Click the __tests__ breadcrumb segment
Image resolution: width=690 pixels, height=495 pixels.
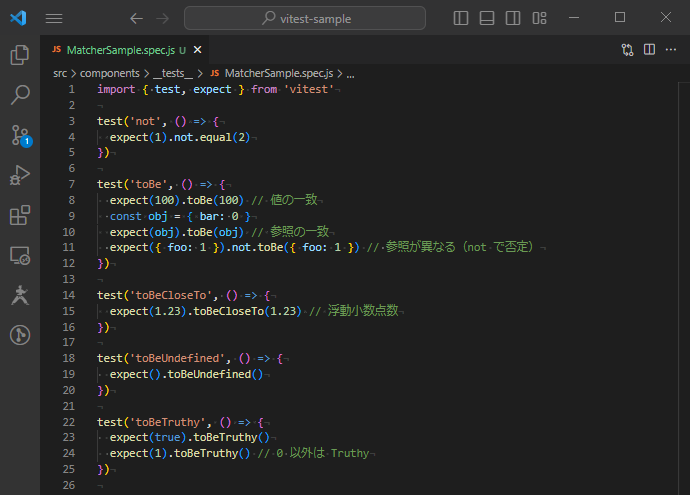pyautogui.click(x=173, y=73)
